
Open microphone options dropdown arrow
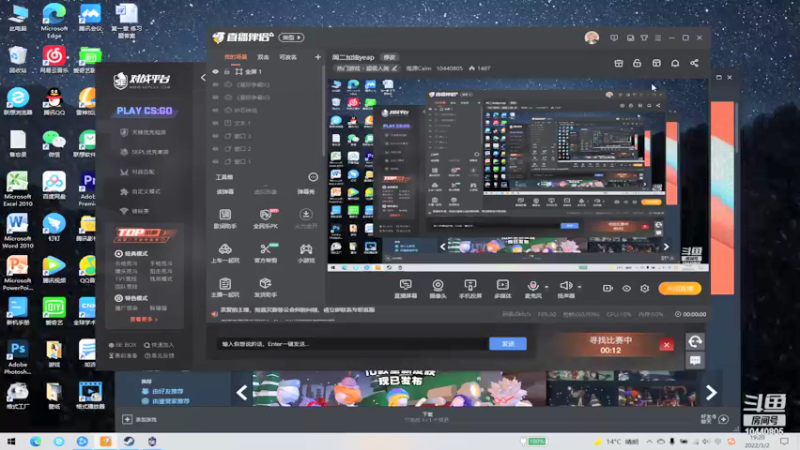546,287
